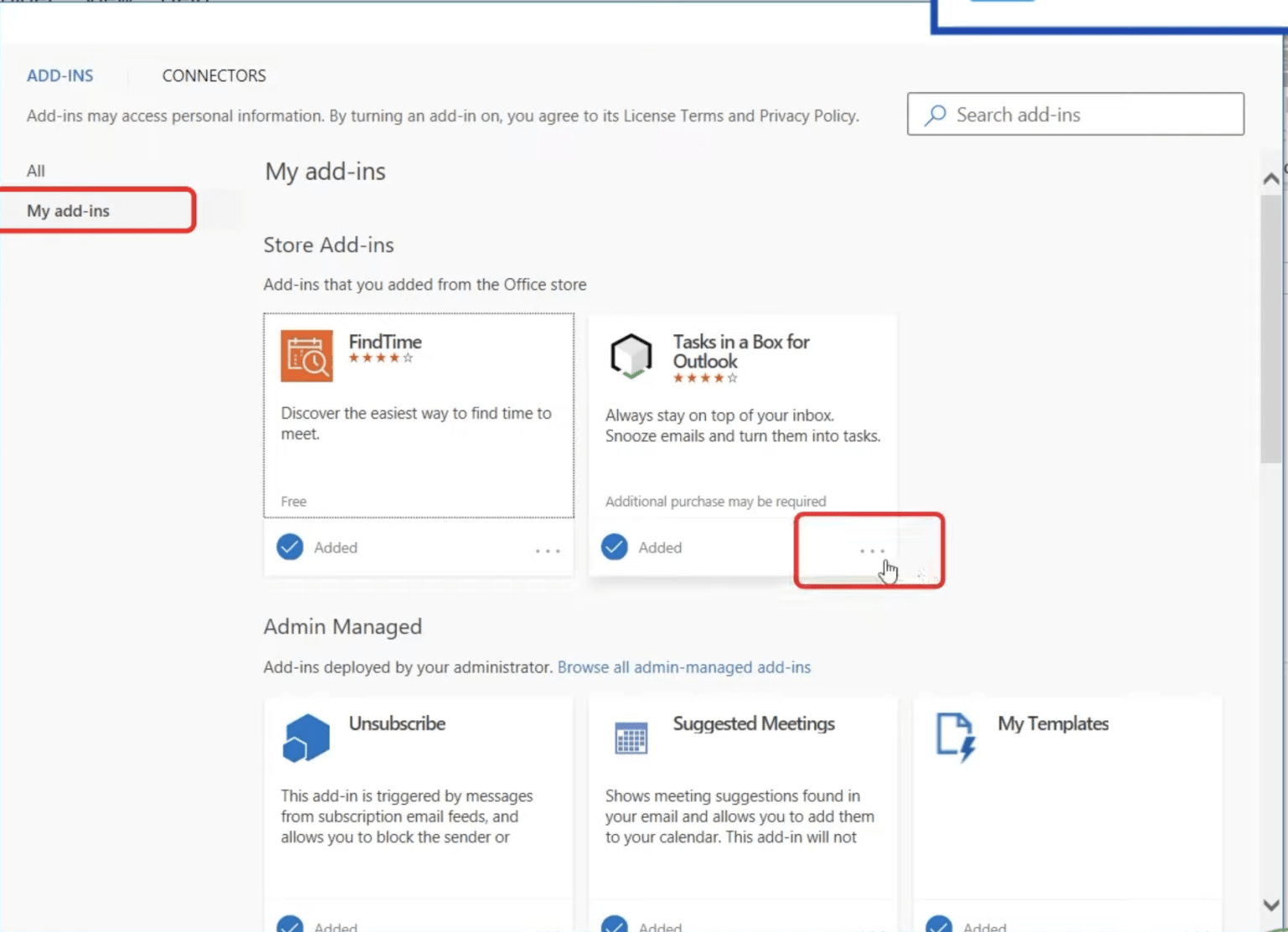Open Browse all admin-managed add-ins link

tap(683, 667)
